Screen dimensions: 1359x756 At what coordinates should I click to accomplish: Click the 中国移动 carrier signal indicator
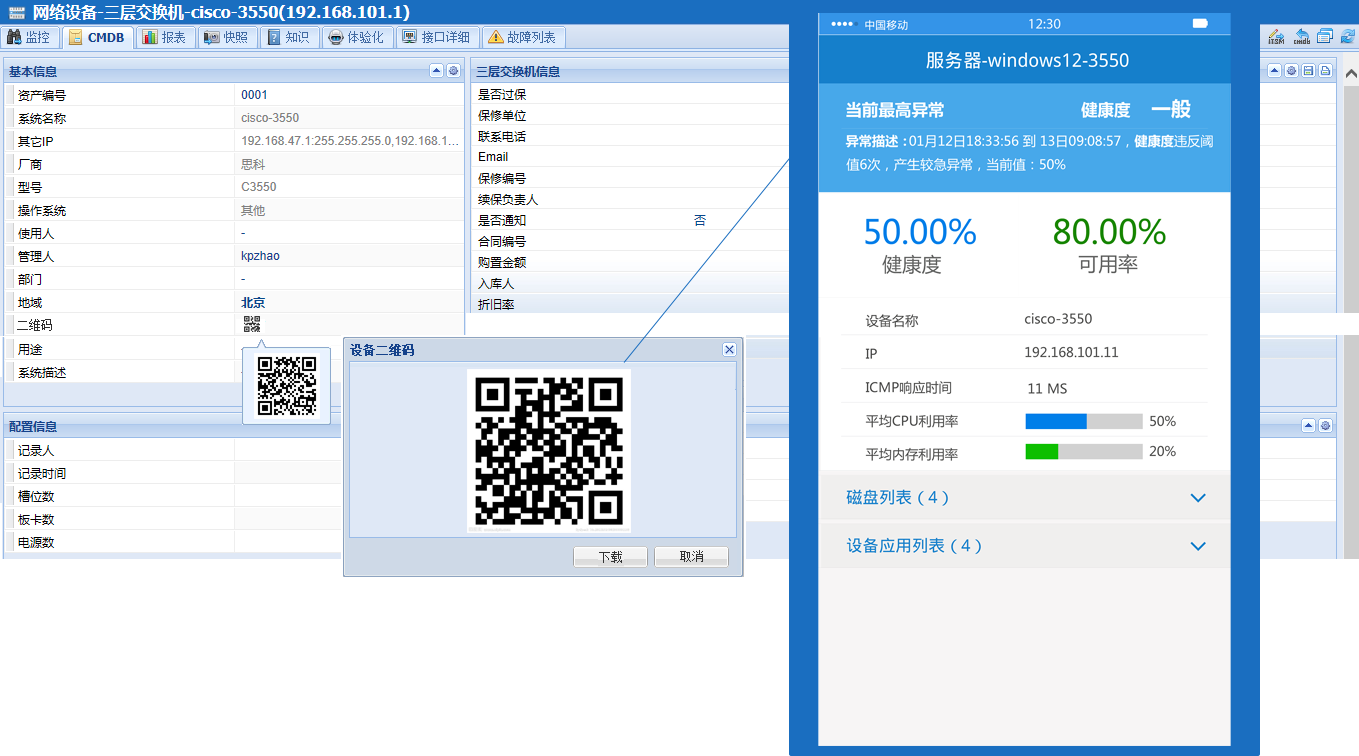click(870, 24)
